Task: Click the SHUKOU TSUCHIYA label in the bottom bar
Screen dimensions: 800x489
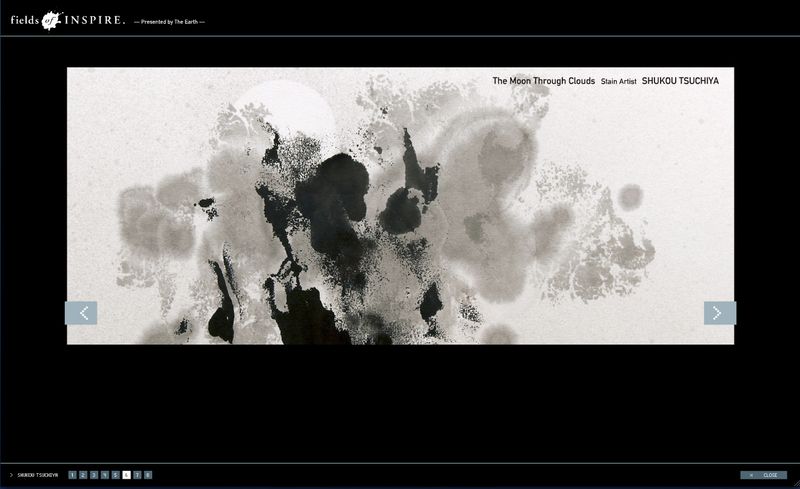Action: pyautogui.click(x=38, y=475)
